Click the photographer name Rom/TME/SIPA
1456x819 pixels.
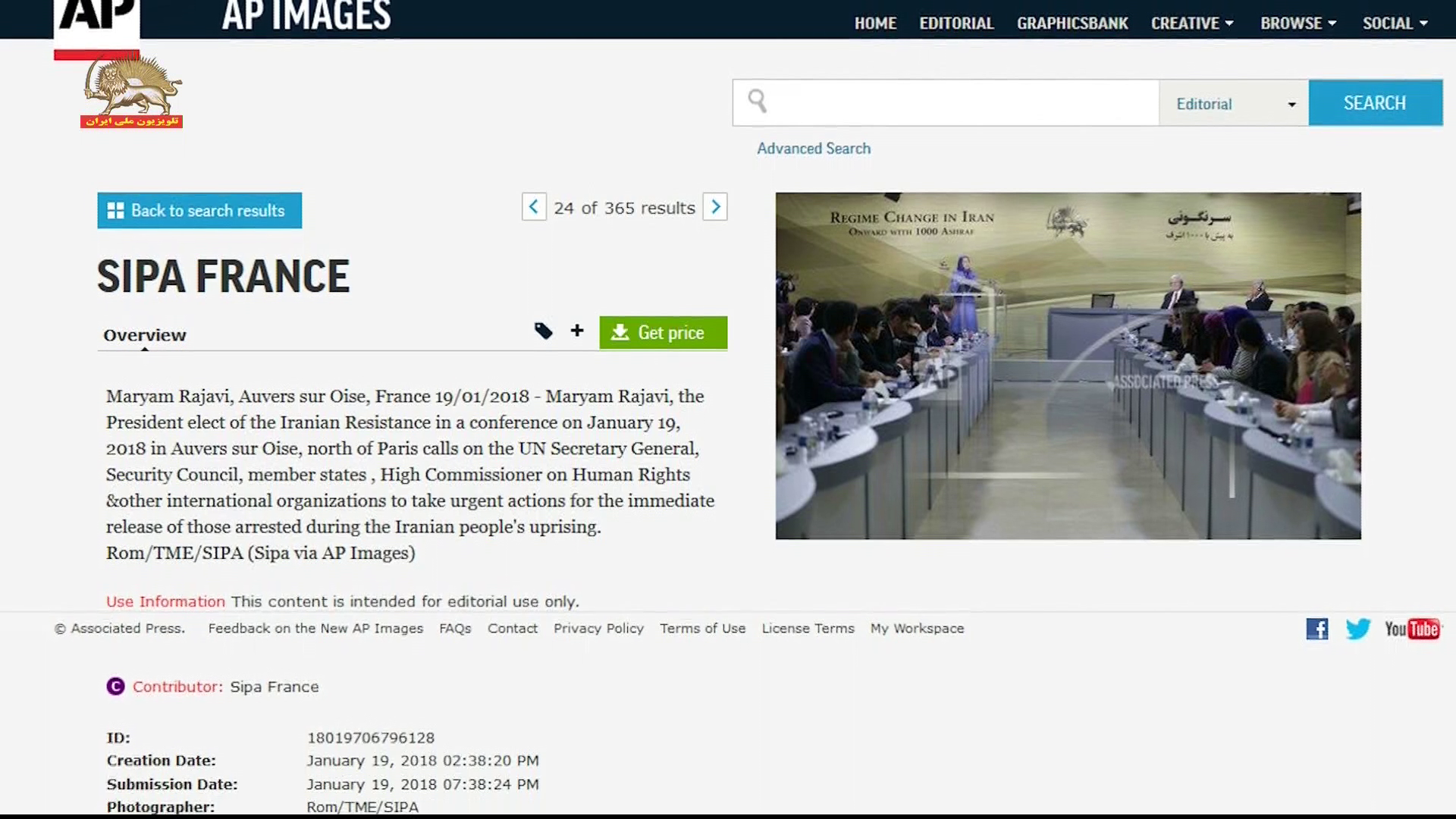pyautogui.click(x=362, y=807)
